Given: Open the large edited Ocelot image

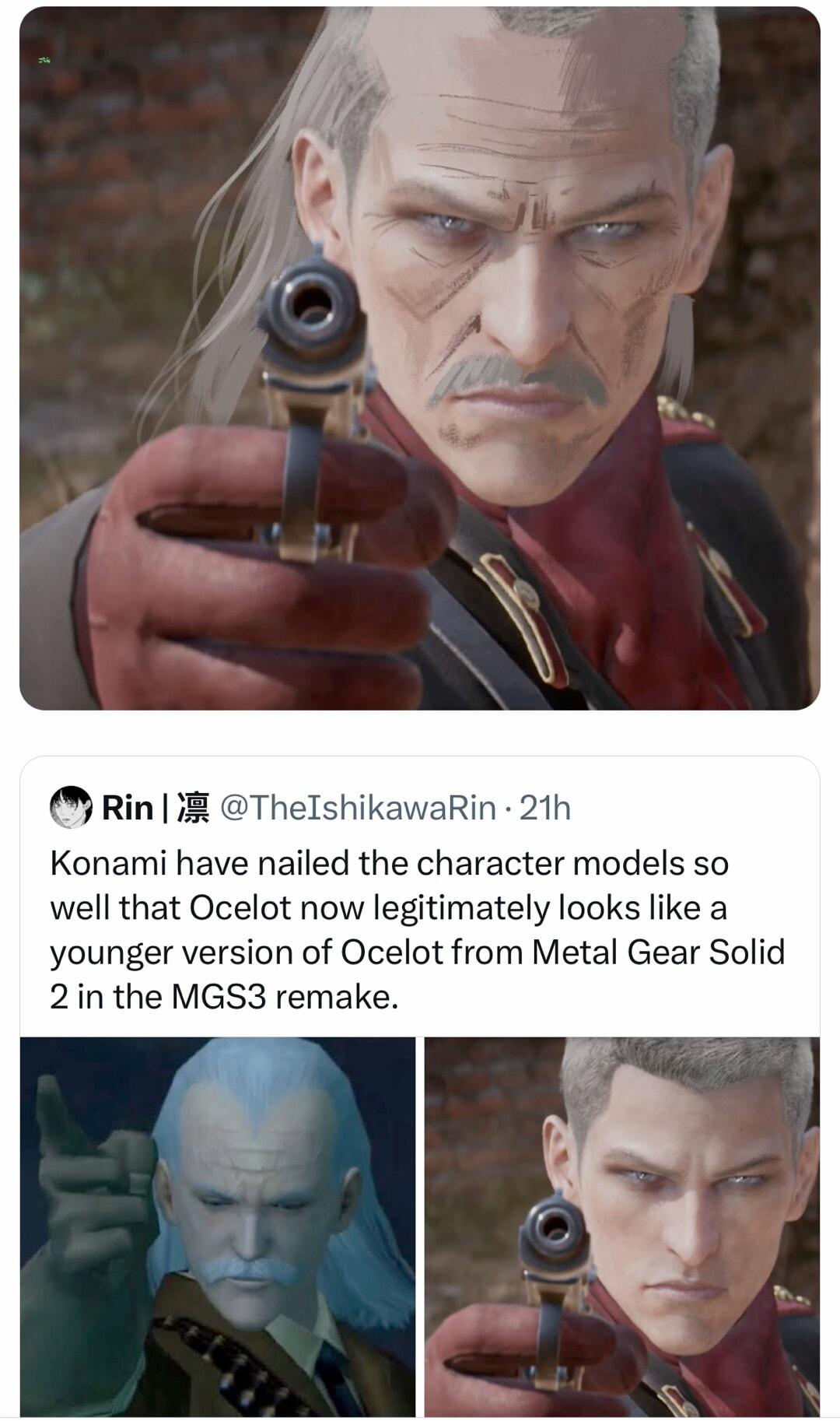Looking at the screenshot, I should (420, 359).
